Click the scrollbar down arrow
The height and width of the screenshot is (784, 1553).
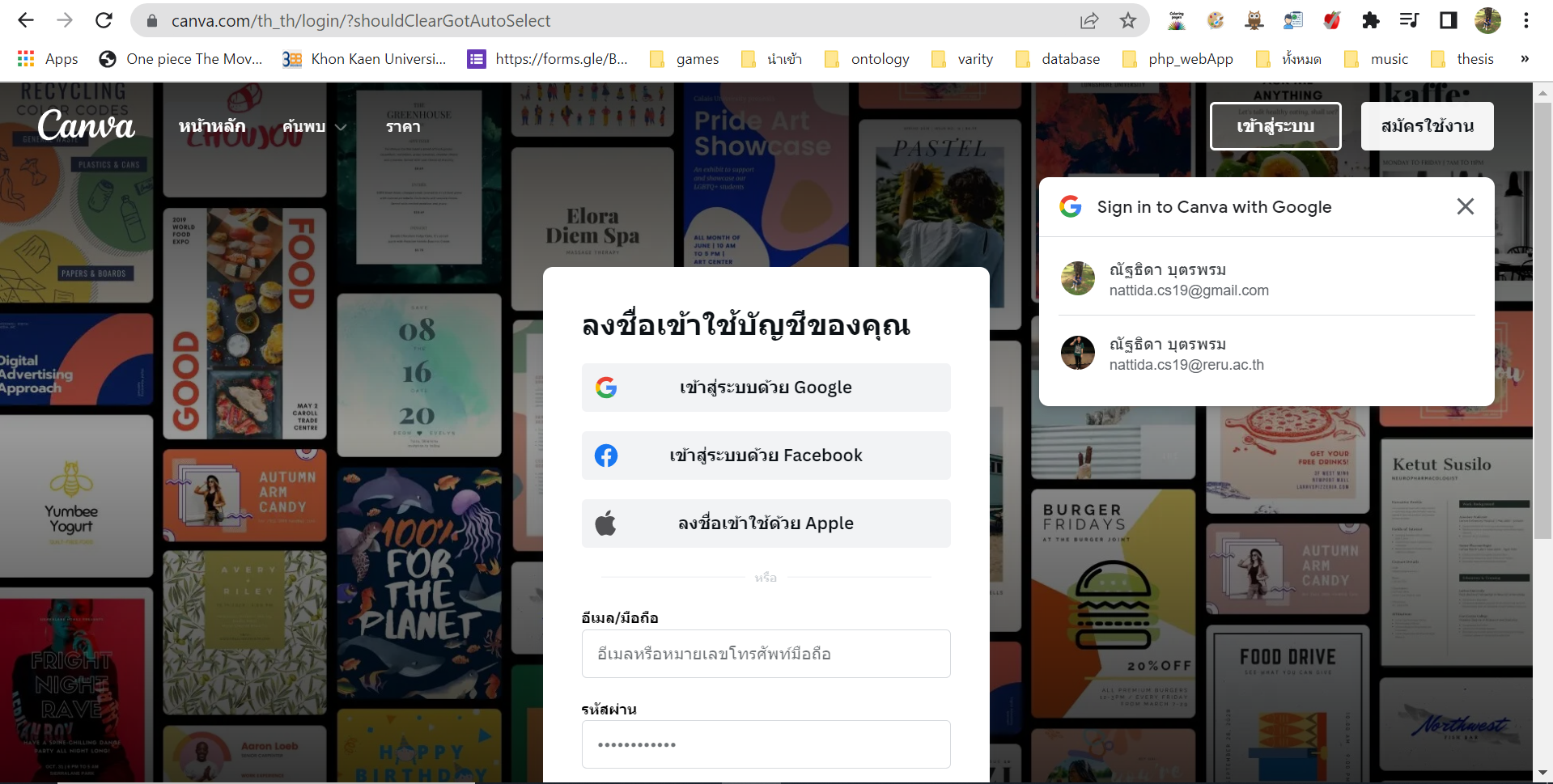(x=1542, y=773)
